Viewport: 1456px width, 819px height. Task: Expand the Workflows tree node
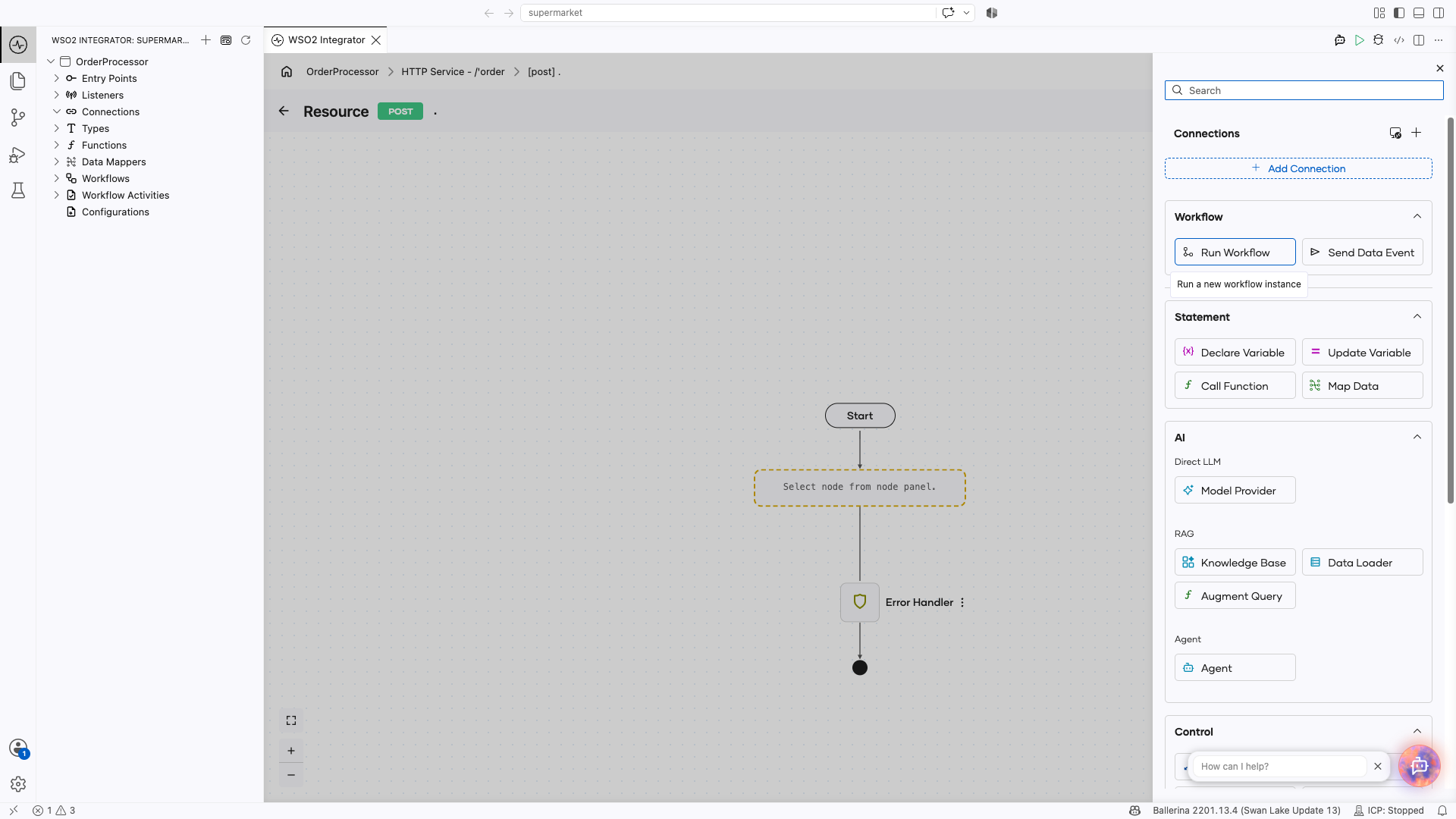(56, 178)
